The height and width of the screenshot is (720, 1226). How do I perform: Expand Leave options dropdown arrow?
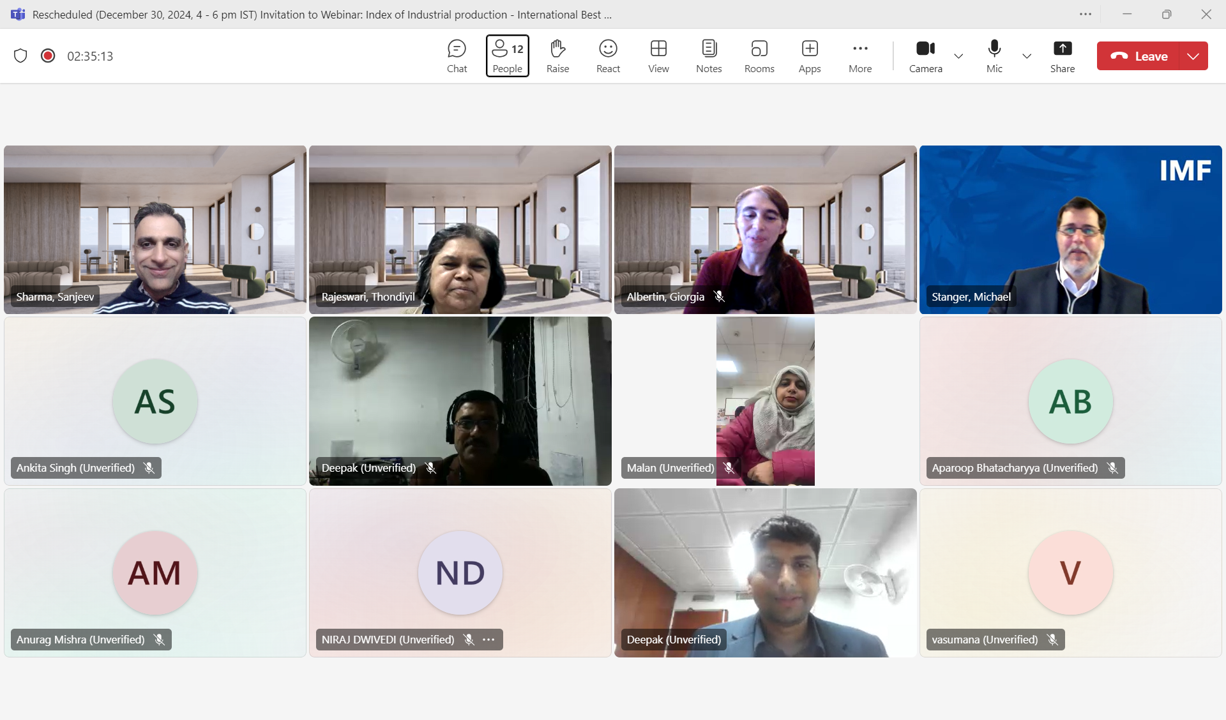point(1194,56)
